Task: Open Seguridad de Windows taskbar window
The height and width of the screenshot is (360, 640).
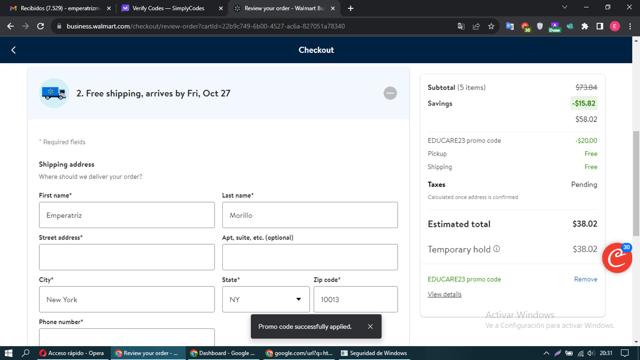Action: click(x=374, y=353)
